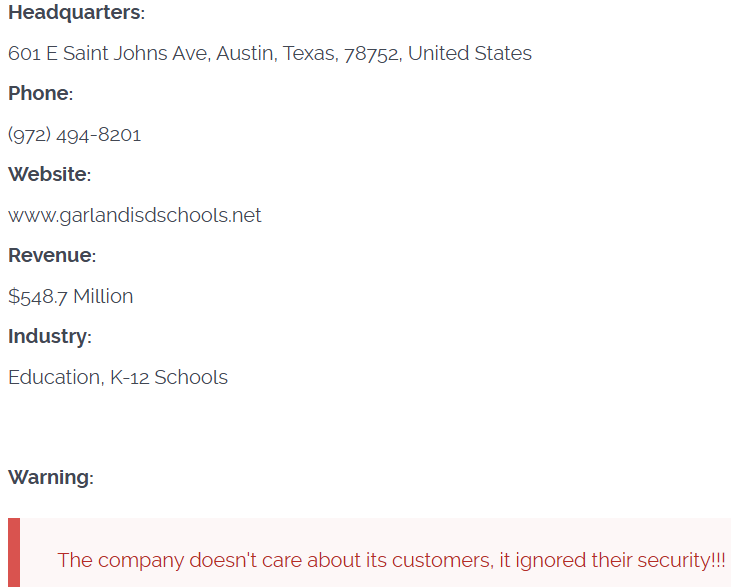Screen dimensions: 731x587
Task: Click the Website label
Action: click(x=49, y=175)
